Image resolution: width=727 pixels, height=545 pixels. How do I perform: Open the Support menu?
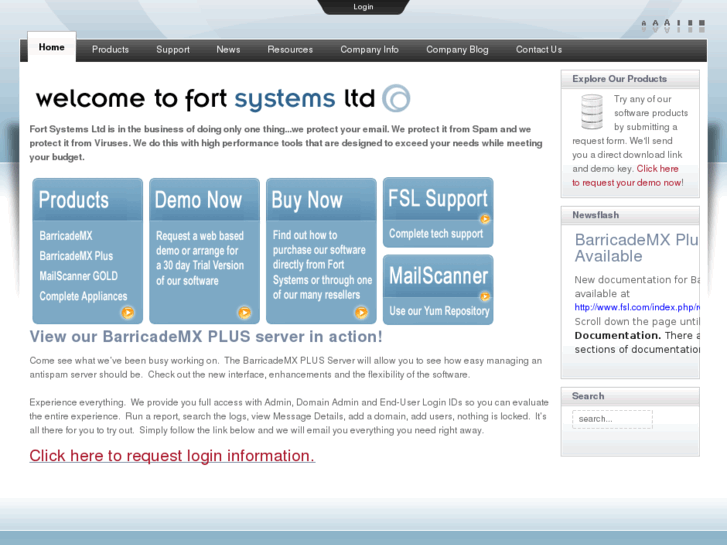(173, 50)
